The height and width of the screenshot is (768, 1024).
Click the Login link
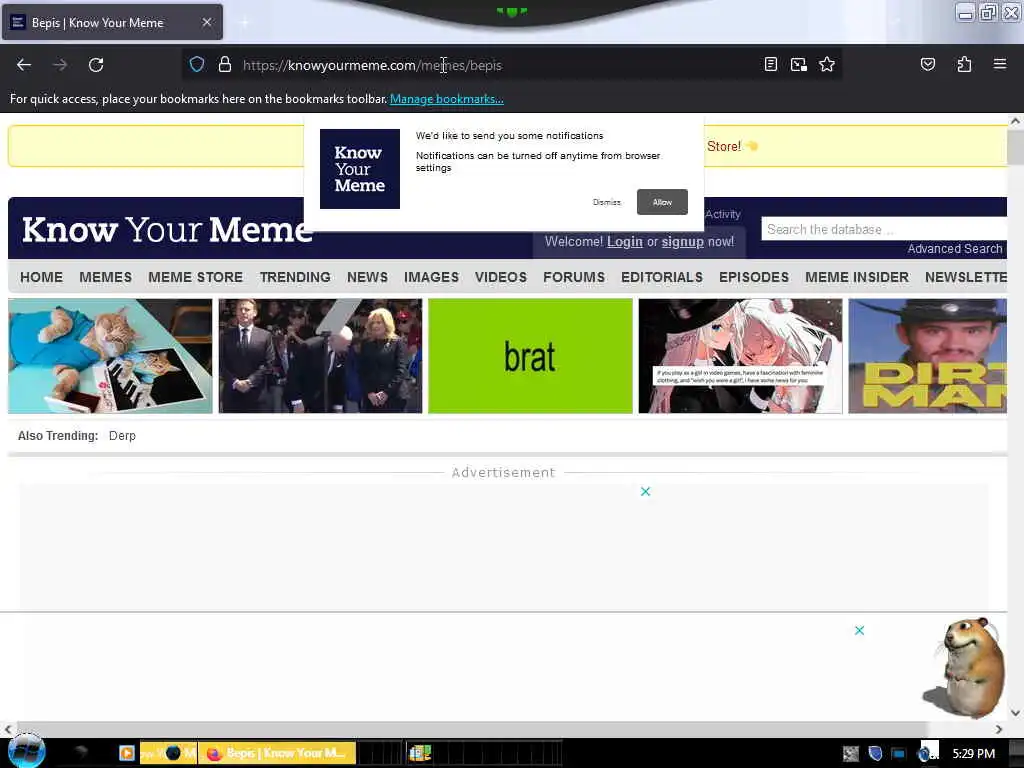[625, 242]
